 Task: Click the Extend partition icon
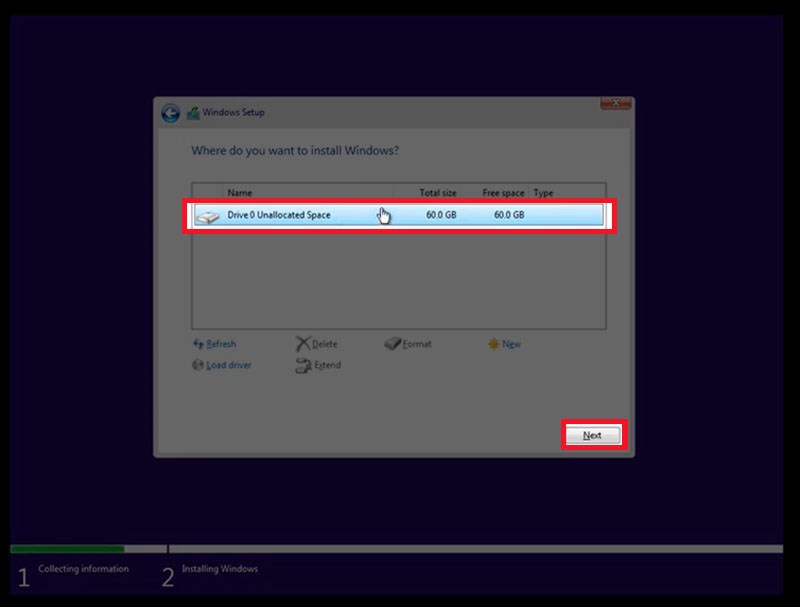coord(303,365)
